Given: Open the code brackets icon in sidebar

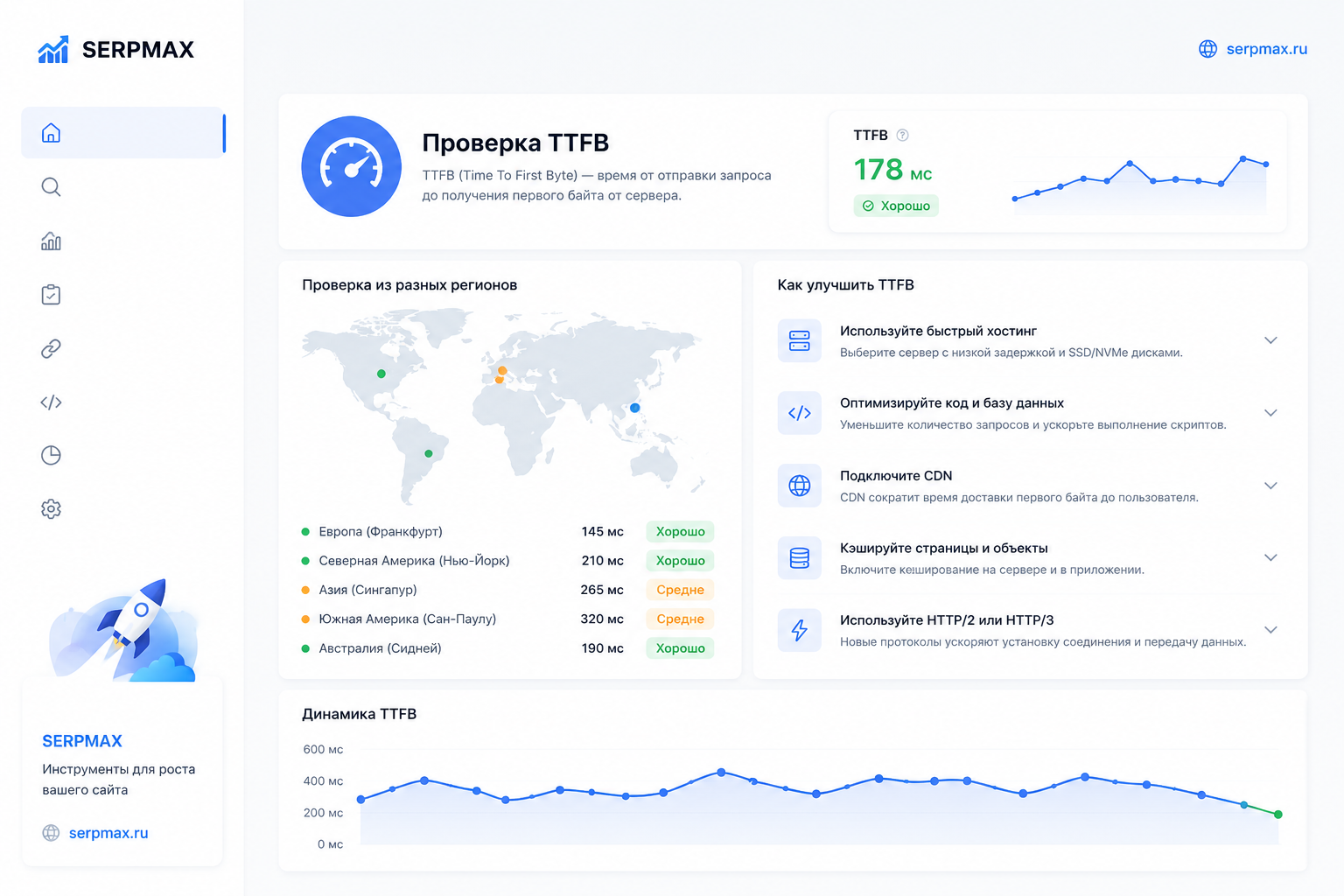Looking at the screenshot, I should (51, 402).
